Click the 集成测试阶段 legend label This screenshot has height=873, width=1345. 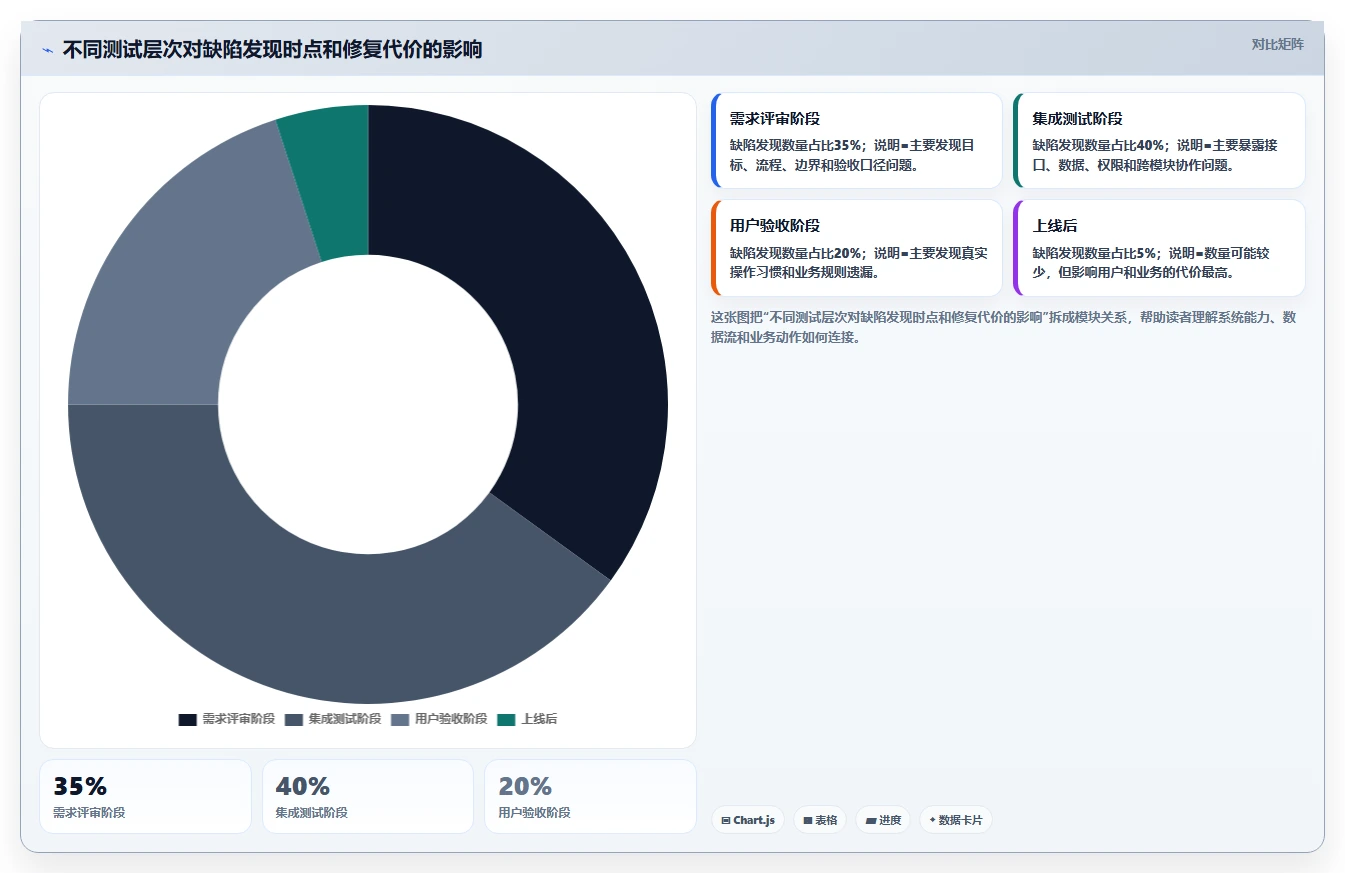coord(344,719)
